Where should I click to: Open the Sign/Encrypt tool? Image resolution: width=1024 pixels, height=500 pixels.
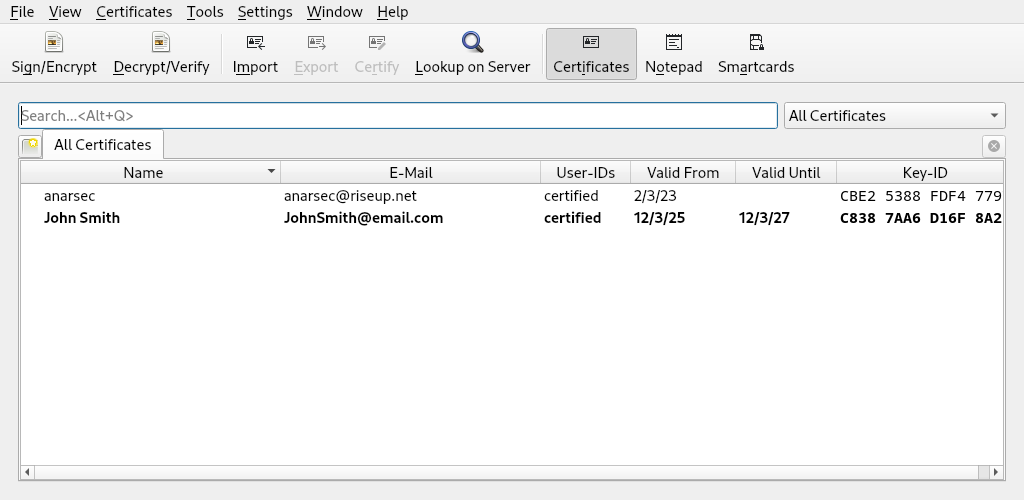click(54, 54)
